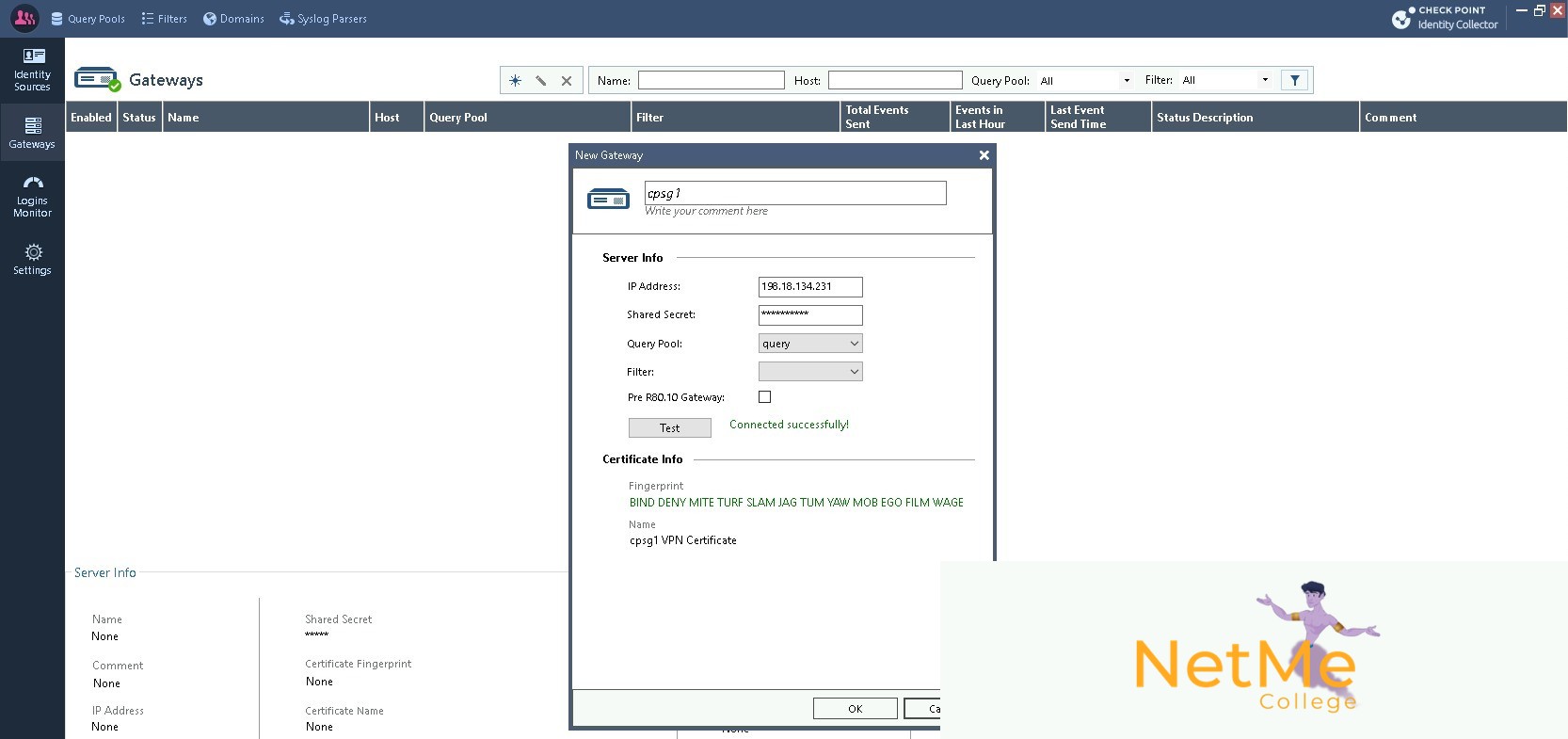Sort by the Status column header

[x=139, y=118]
